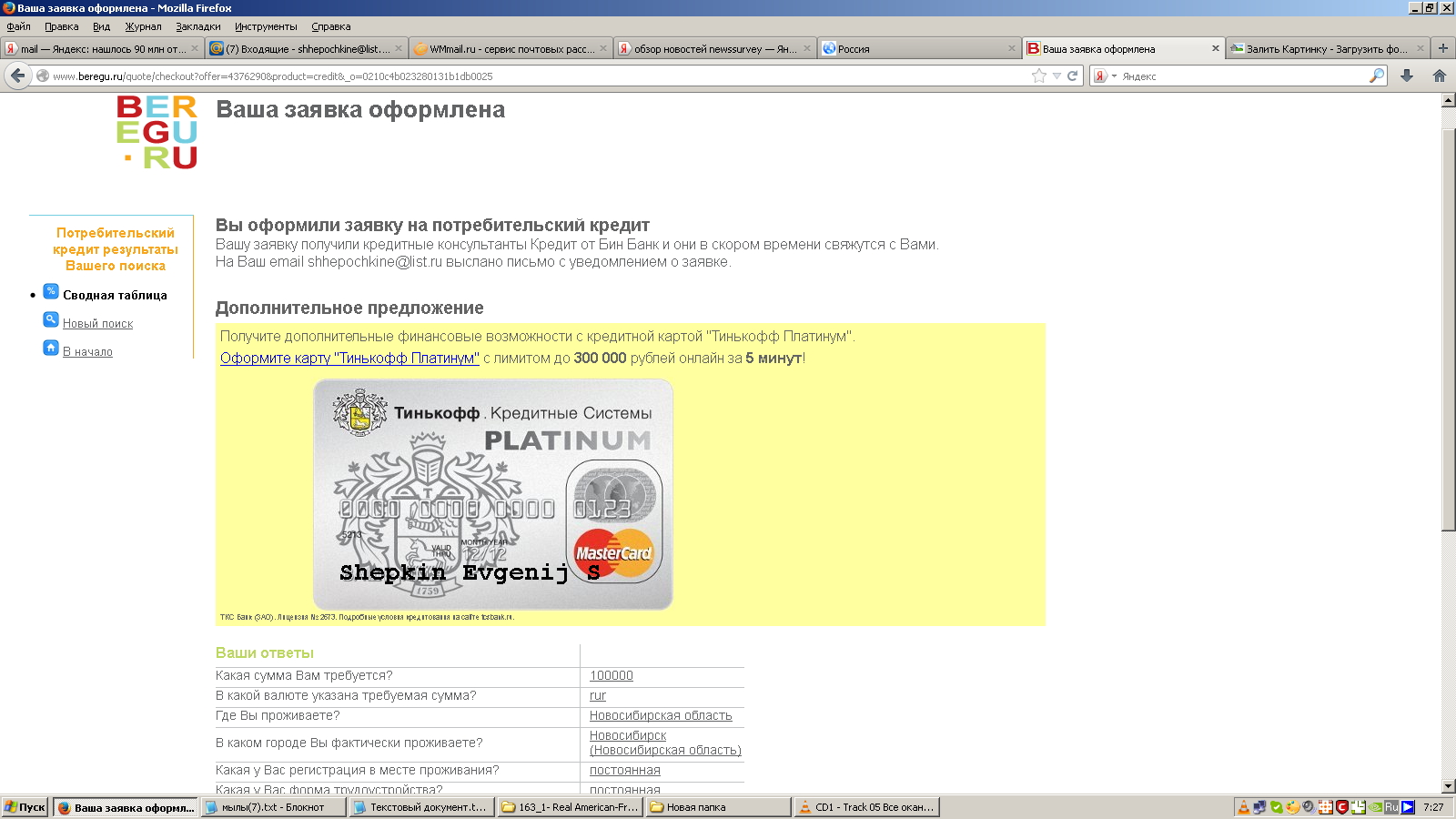Open the volume speaker tray icon
Screen dimensions: 1456x819
click(x=1309, y=807)
